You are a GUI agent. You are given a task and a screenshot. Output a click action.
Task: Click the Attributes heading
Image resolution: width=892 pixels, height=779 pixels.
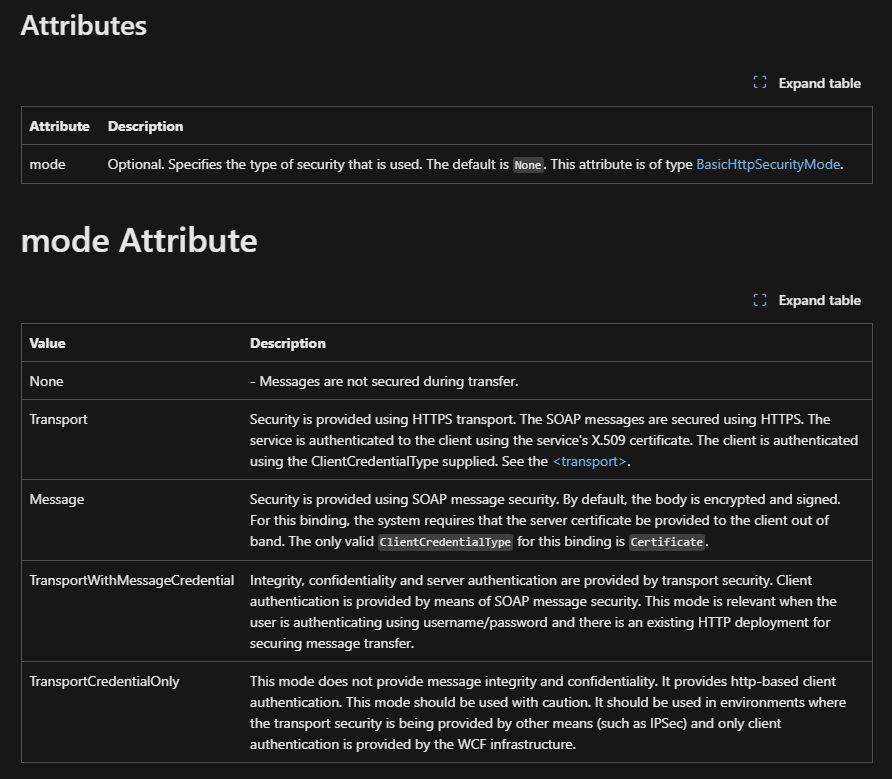(83, 26)
